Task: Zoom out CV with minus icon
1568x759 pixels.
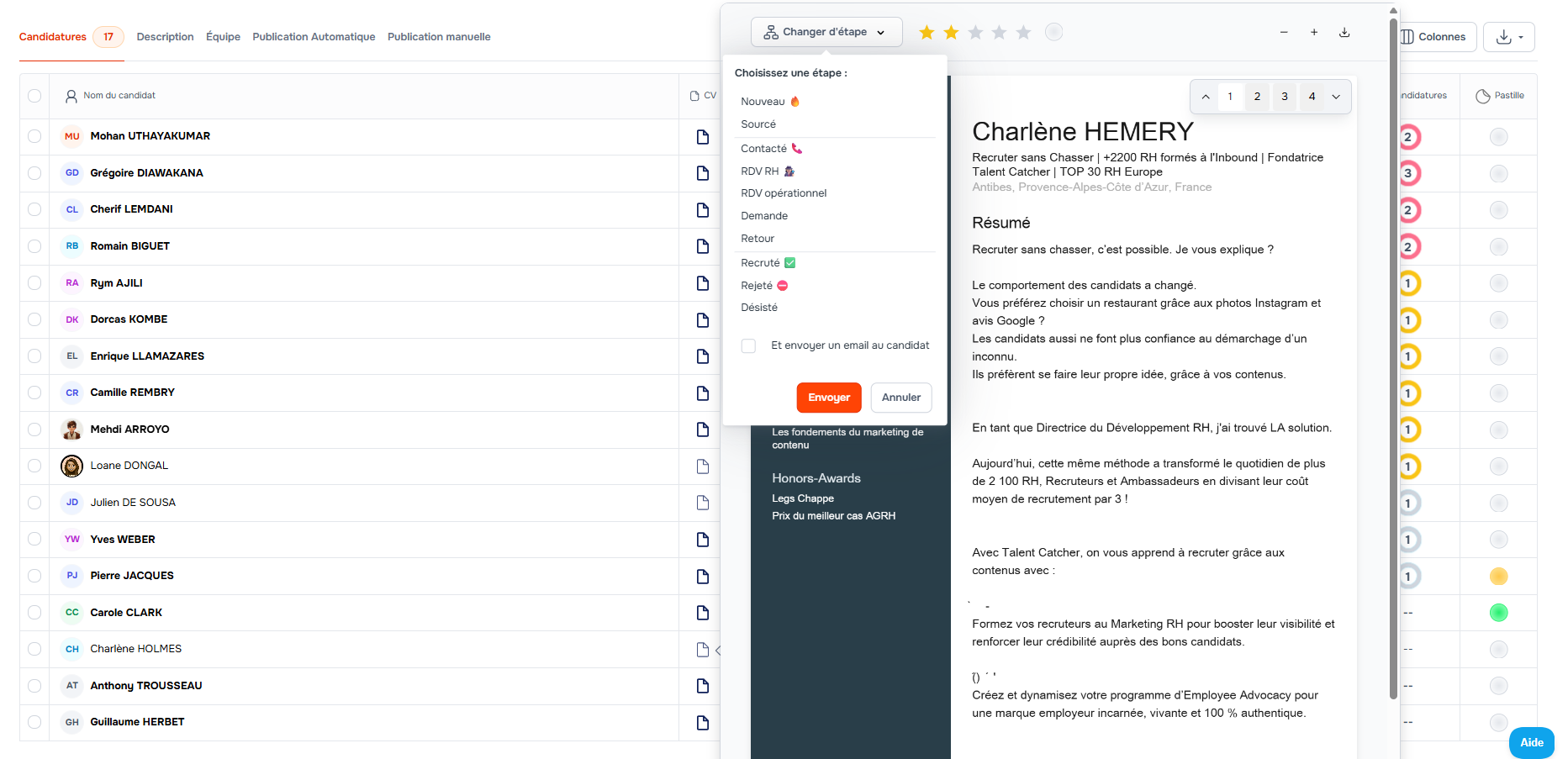Action: (x=1284, y=32)
